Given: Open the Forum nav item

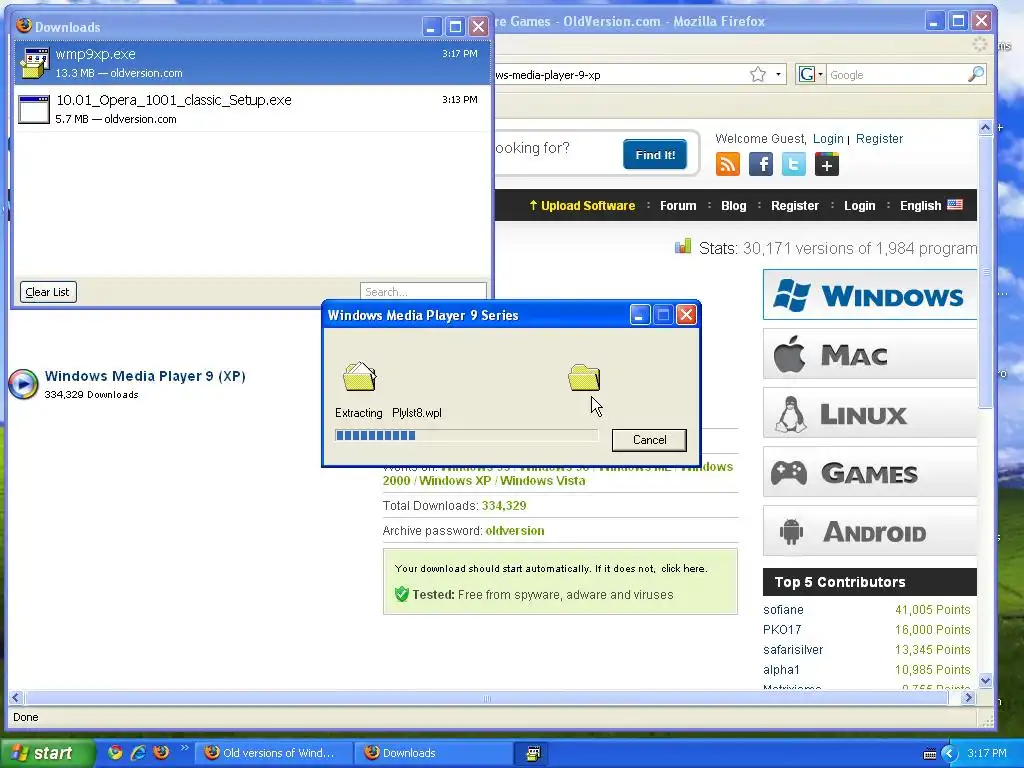Looking at the screenshot, I should tap(678, 205).
